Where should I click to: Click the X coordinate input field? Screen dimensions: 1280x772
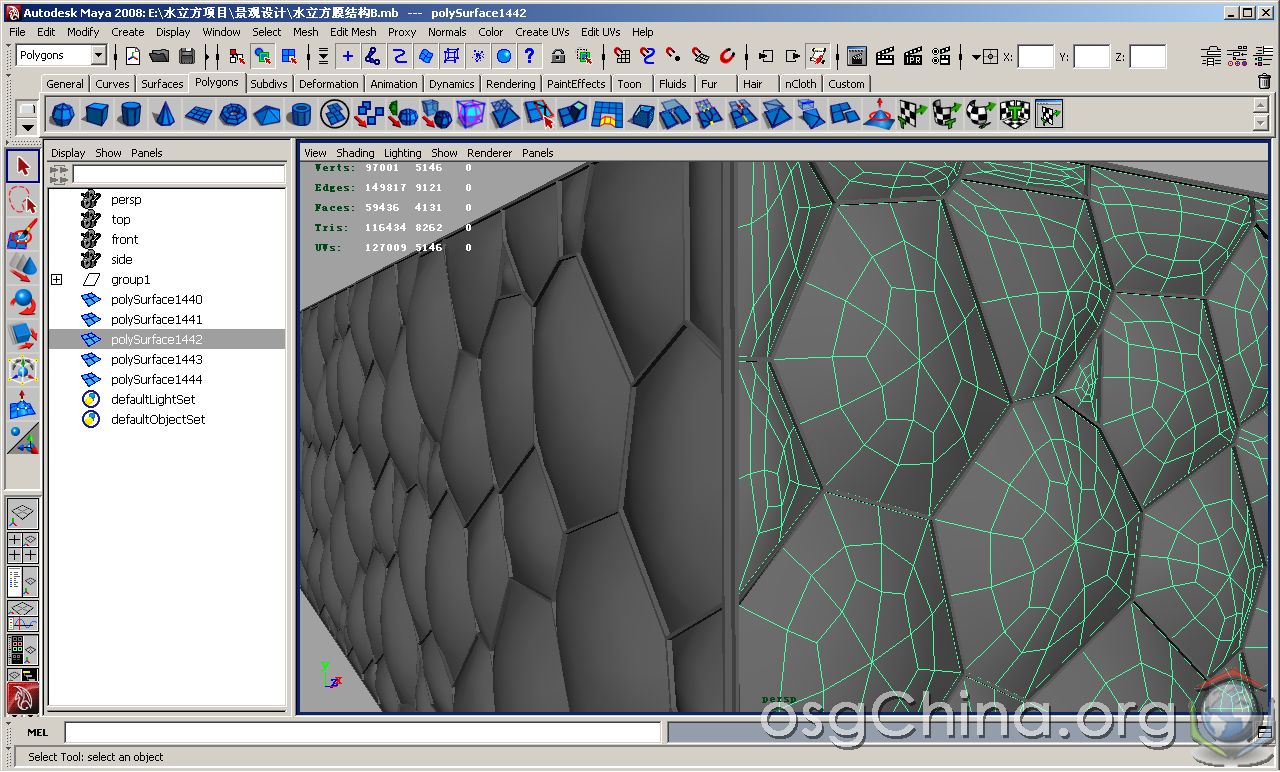1035,57
